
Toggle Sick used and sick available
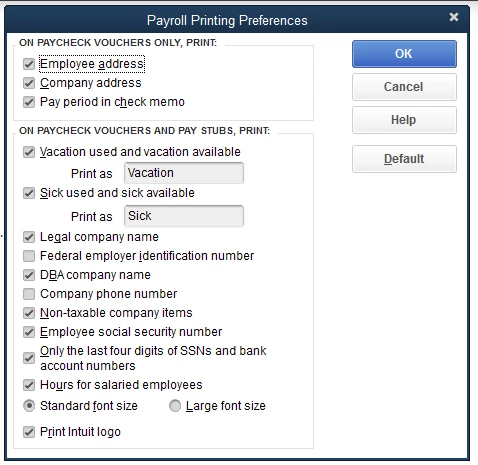29,193
